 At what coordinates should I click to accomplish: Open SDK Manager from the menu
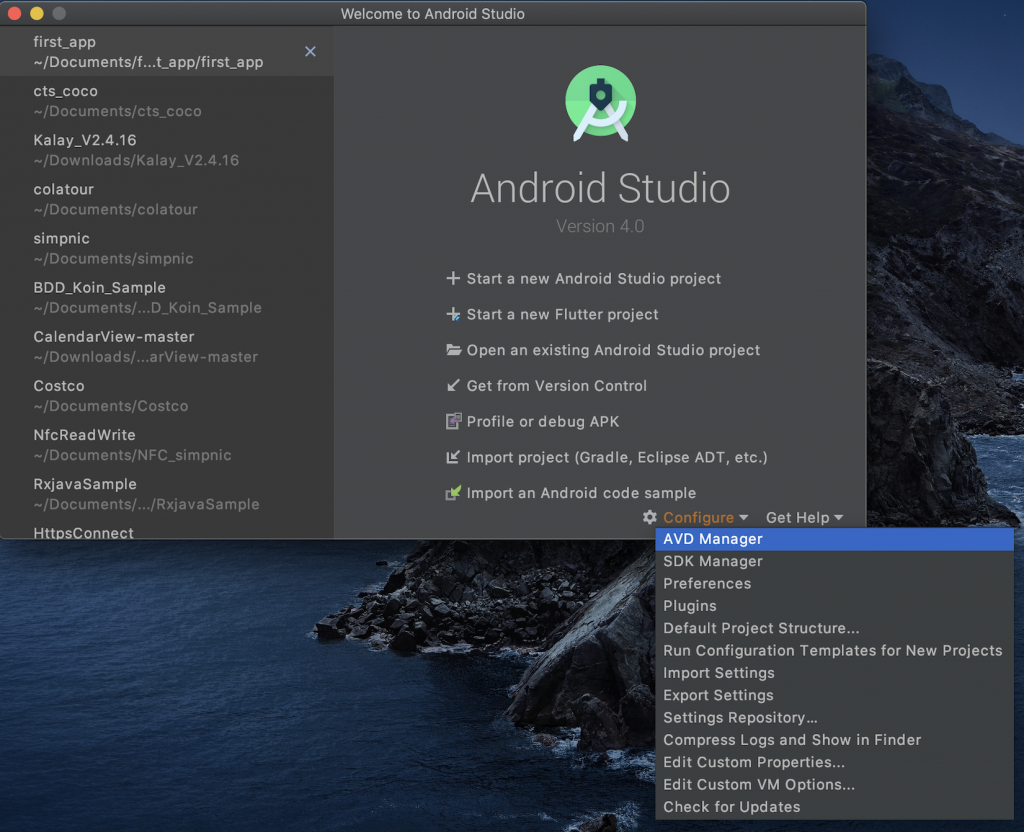(x=834, y=561)
